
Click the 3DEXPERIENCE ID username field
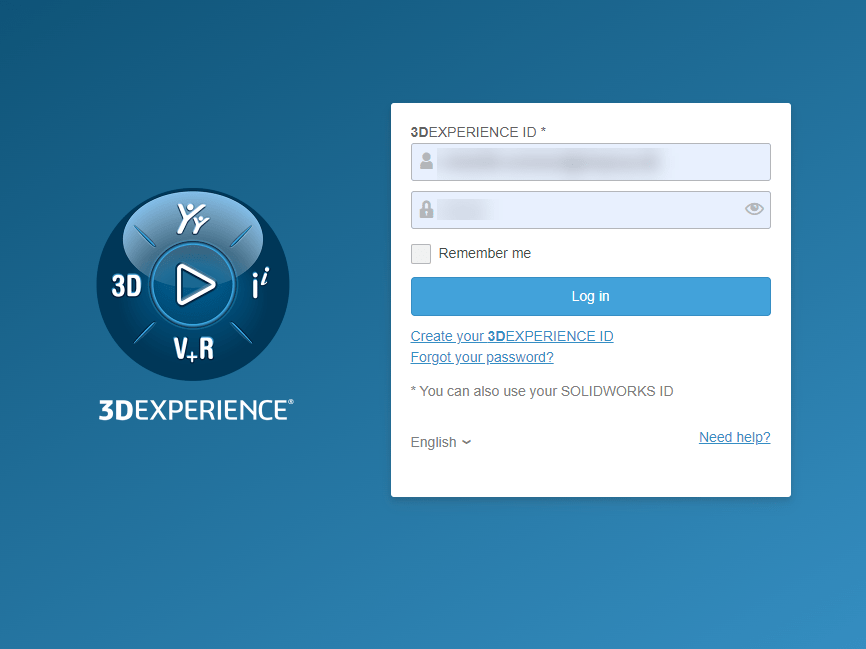coord(590,162)
